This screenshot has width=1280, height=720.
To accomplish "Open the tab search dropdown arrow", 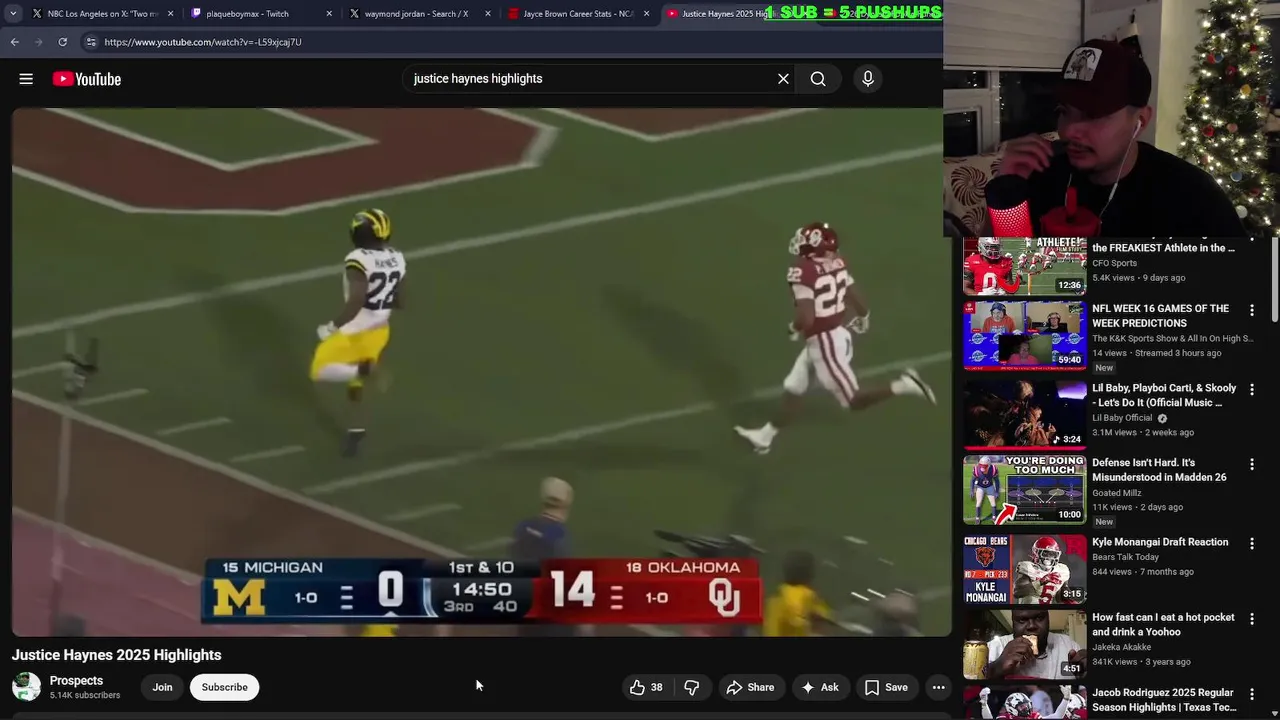I will (13, 14).
